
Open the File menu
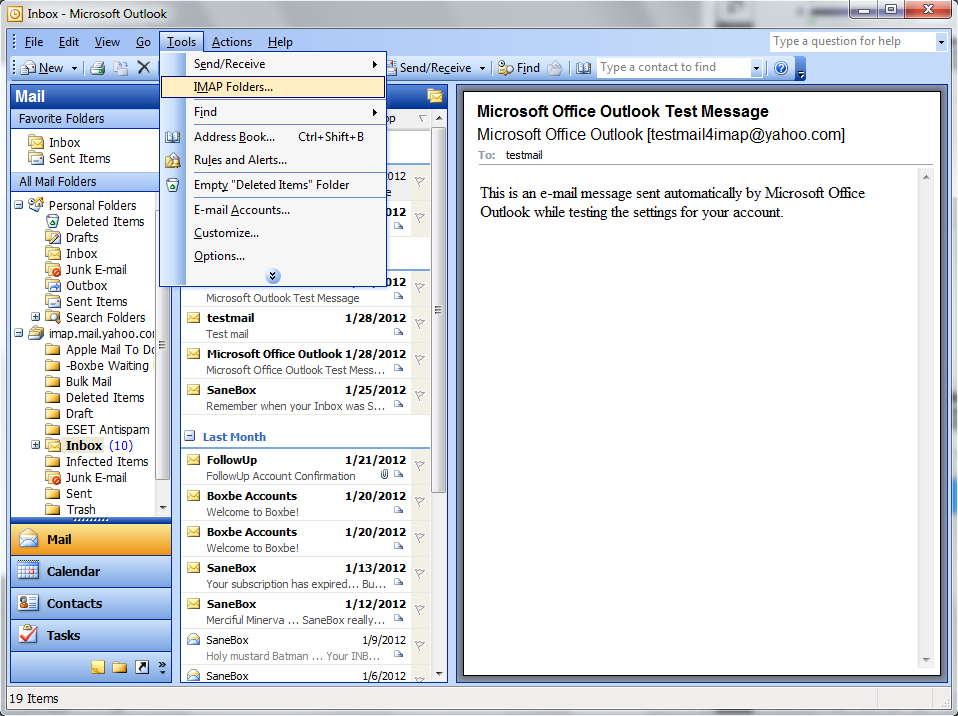click(34, 42)
